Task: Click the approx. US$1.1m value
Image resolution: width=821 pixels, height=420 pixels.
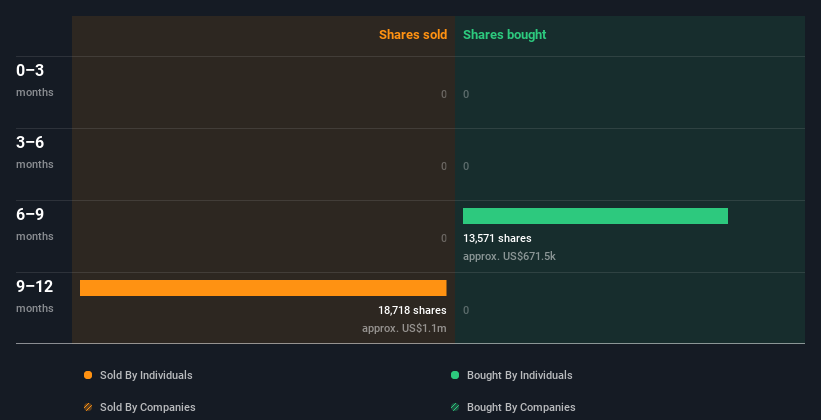Action: [x=404, y=328]
